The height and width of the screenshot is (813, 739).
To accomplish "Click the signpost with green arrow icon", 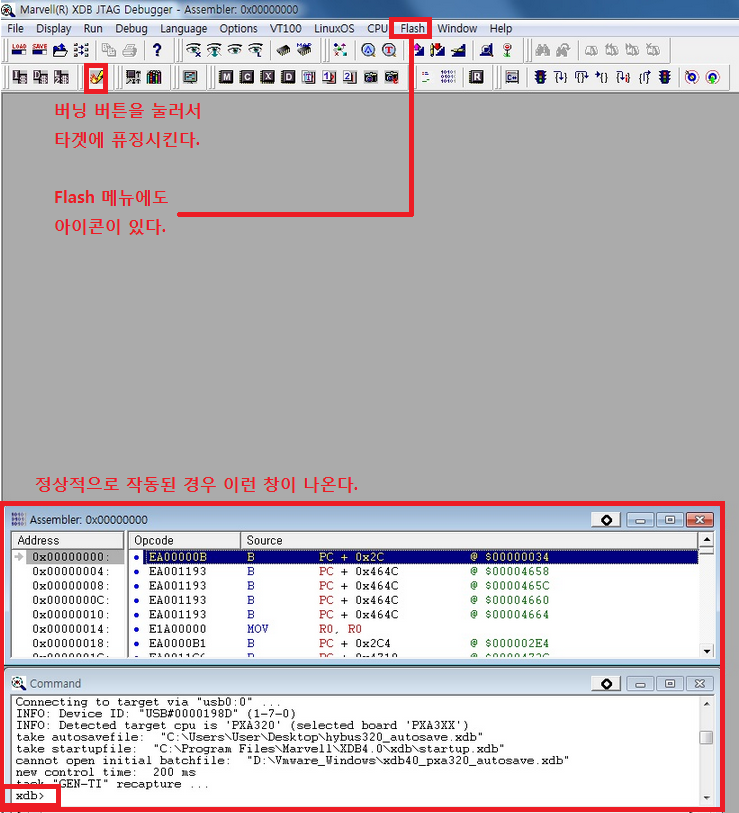I will coord(507,50).
